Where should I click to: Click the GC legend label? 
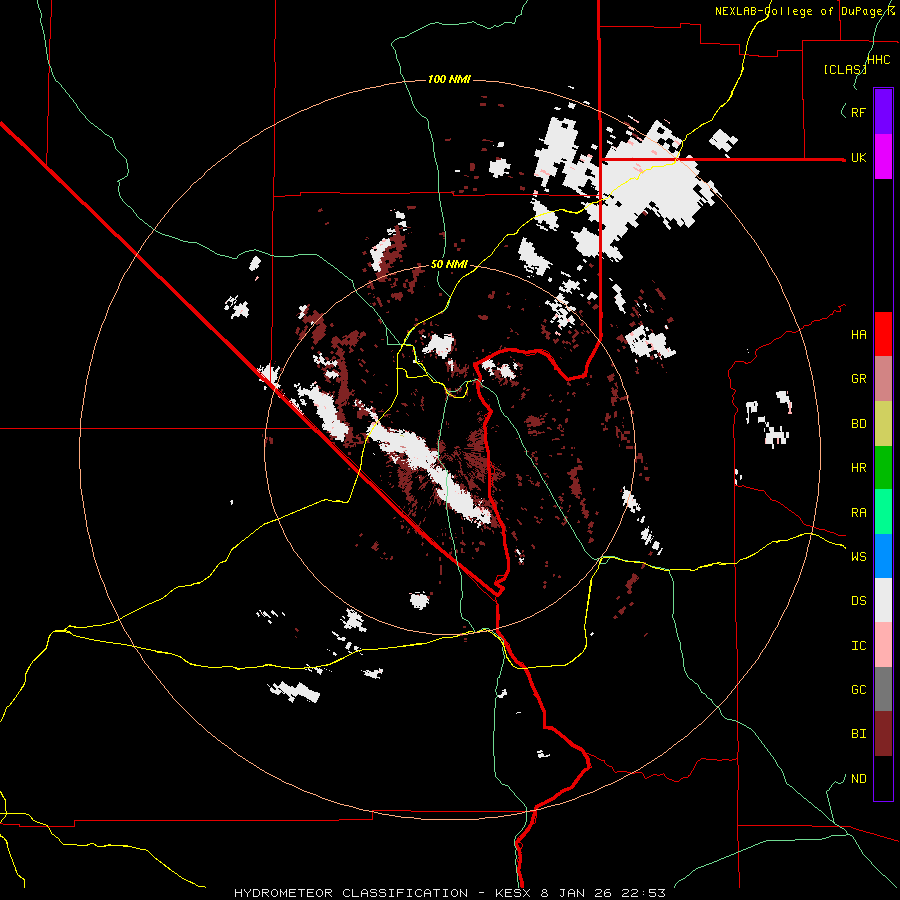[858, 690]
